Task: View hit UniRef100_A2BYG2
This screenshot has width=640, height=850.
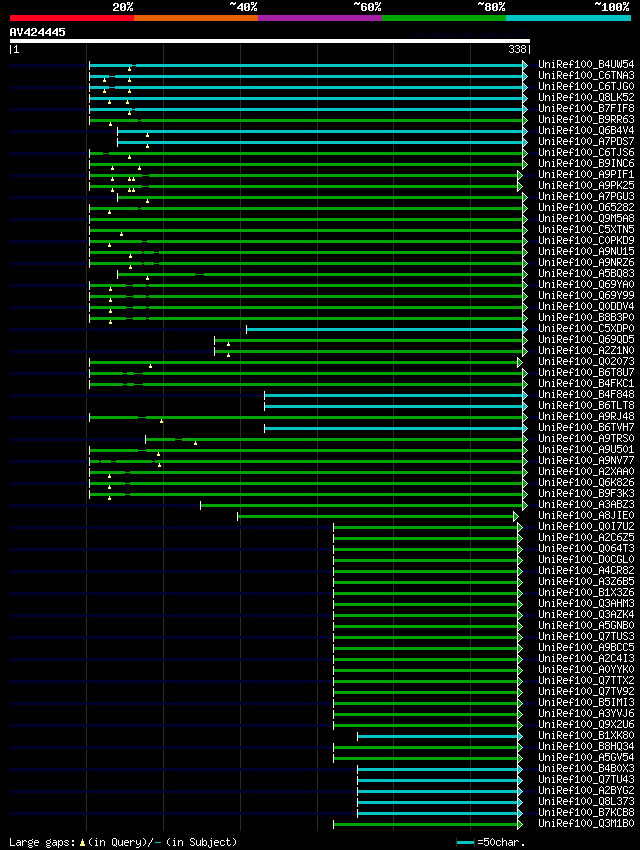Action: pyautogui.click(x=586, y=790)
